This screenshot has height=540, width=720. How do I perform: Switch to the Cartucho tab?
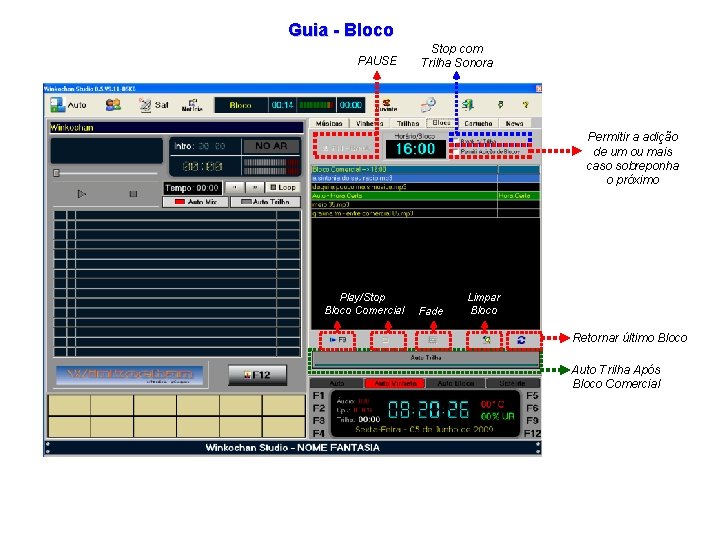pyautogui.click(x=478, y=124)
